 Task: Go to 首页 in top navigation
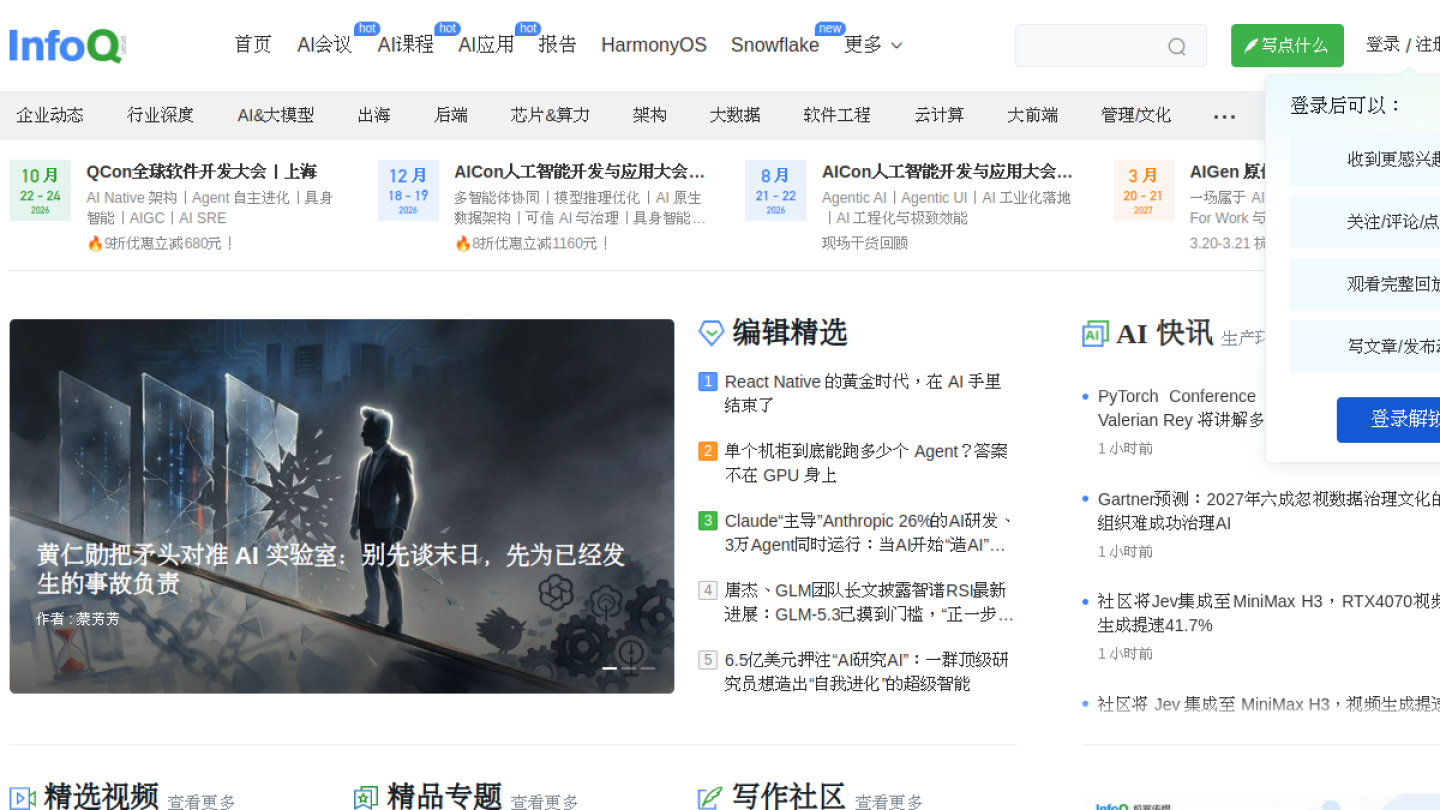pyautogui.click(x=253, y=45)
